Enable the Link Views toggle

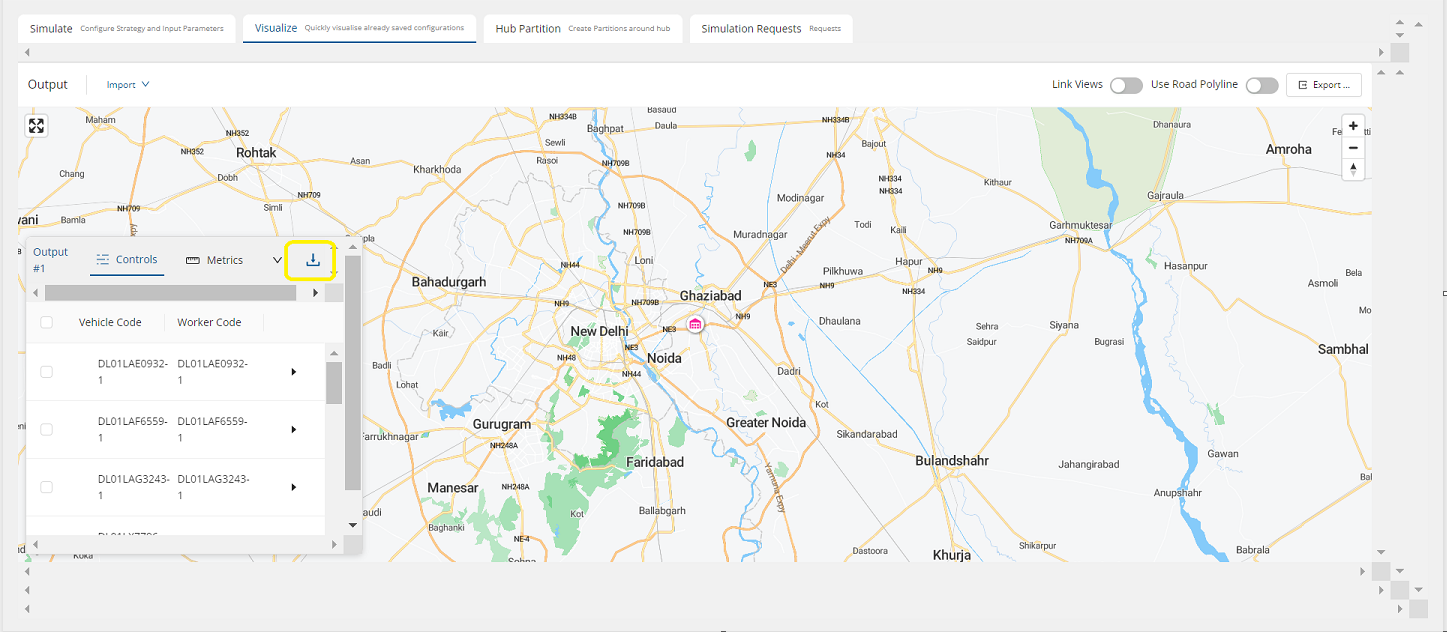tap(1125, 85)
